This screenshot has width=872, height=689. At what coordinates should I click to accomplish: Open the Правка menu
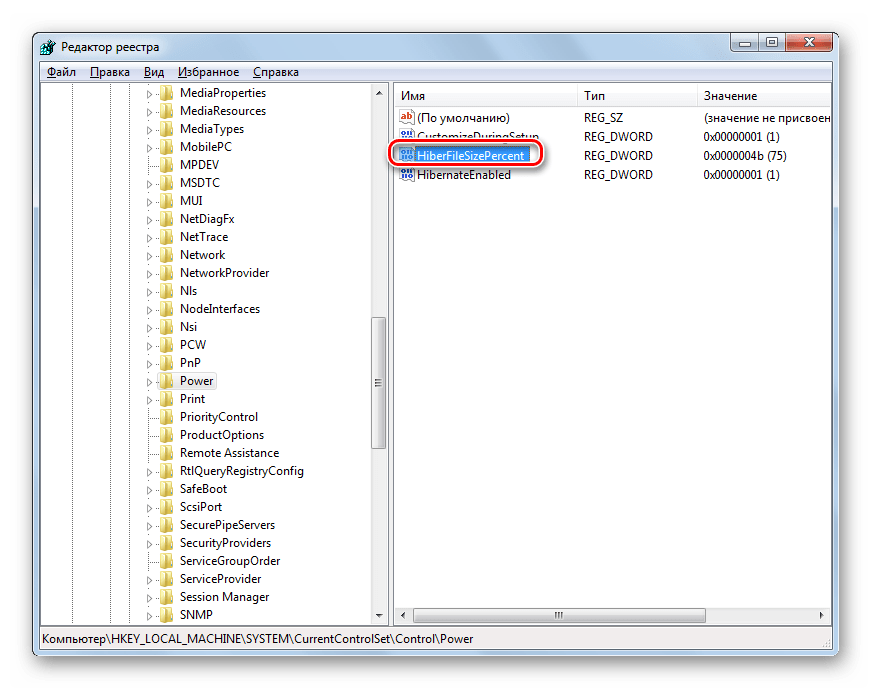(x=110, y=72)
